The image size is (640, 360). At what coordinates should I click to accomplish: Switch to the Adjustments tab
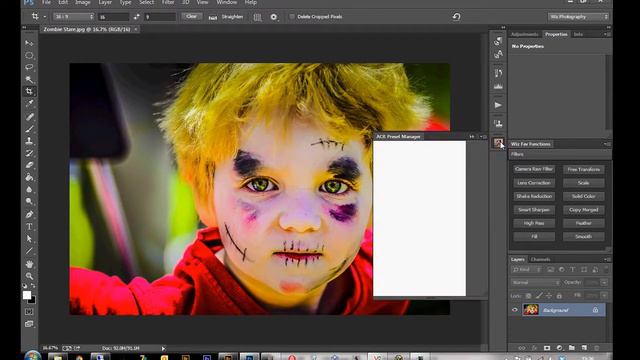click(x=524, y=34)
